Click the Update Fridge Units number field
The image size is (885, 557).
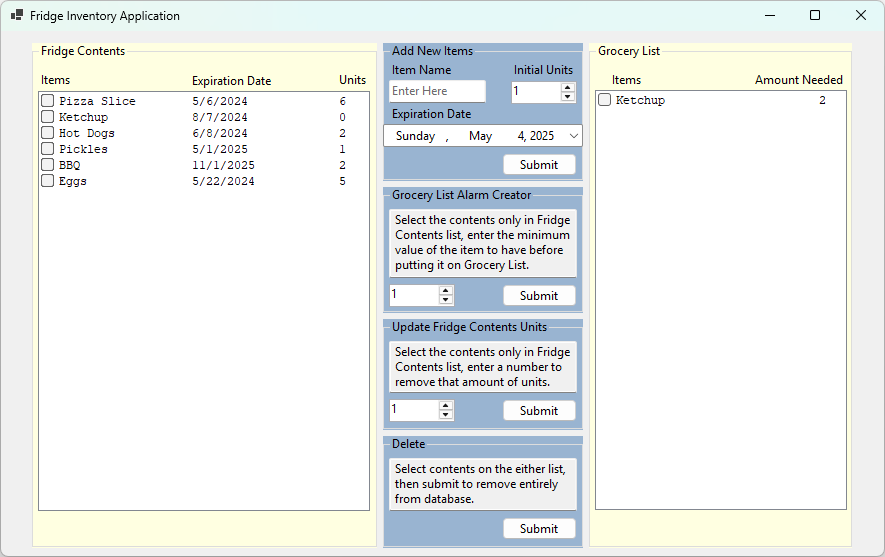(414, 410)
